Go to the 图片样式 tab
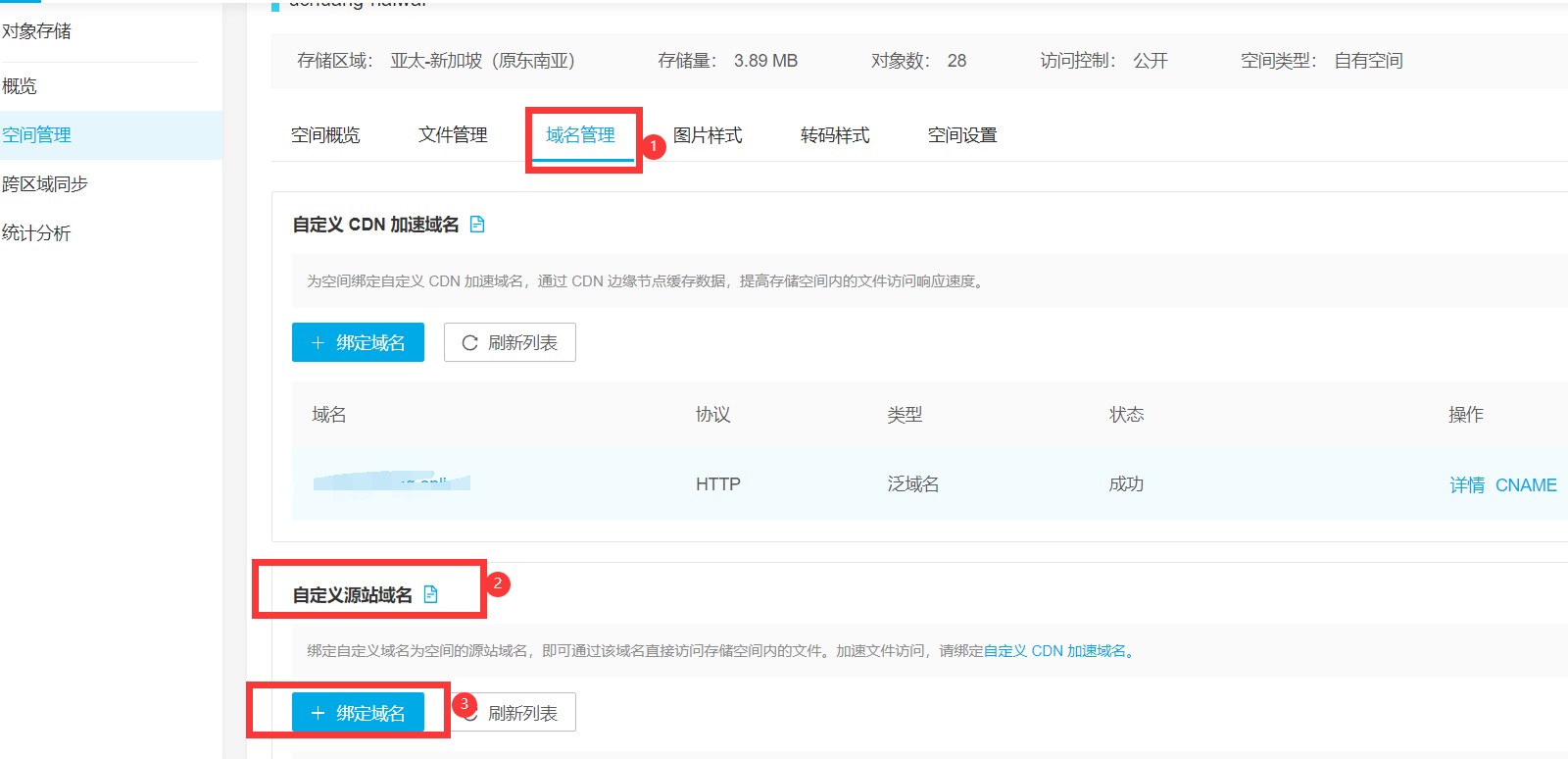Image resolution: width=1568 pixels, height=759 pixels. (708, 135)
